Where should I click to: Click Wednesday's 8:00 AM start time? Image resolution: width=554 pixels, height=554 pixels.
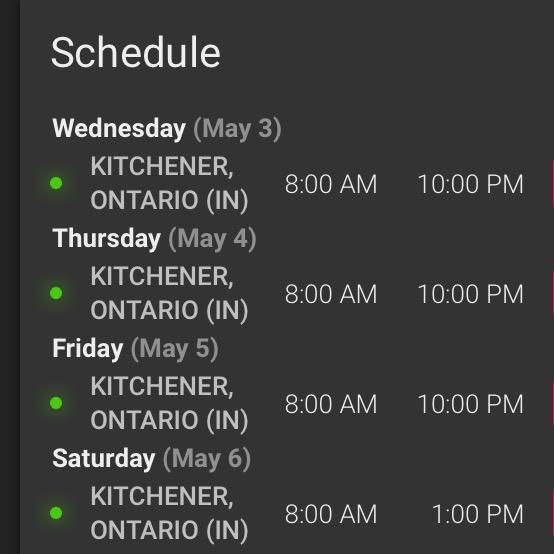(x=331, y=184)
